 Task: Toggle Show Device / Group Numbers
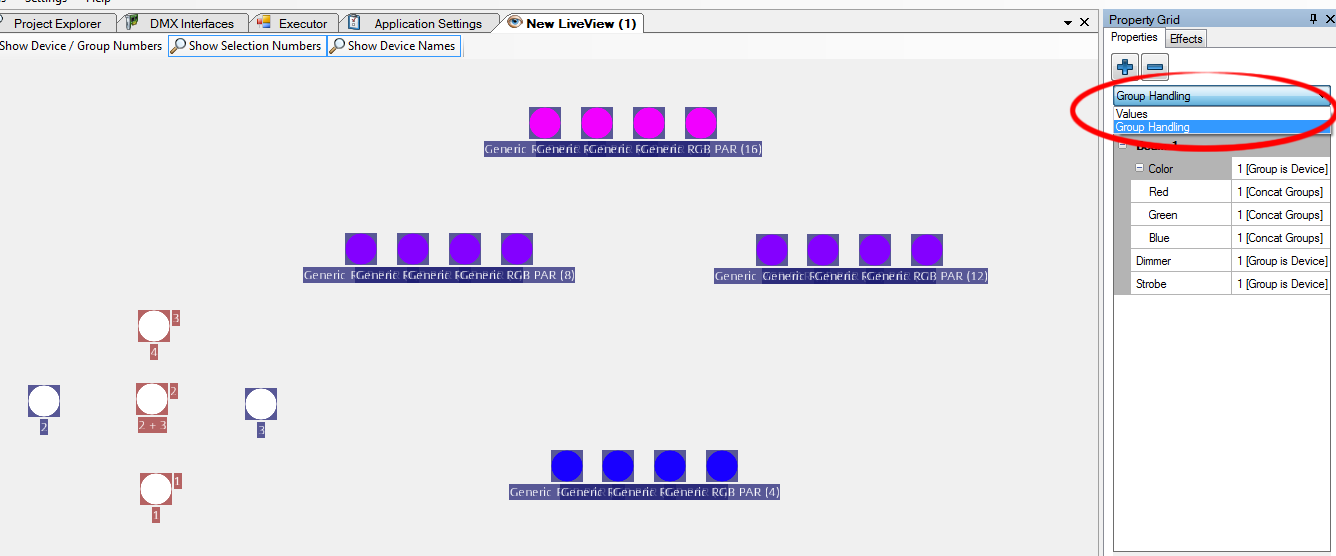(x=81, y=46)
